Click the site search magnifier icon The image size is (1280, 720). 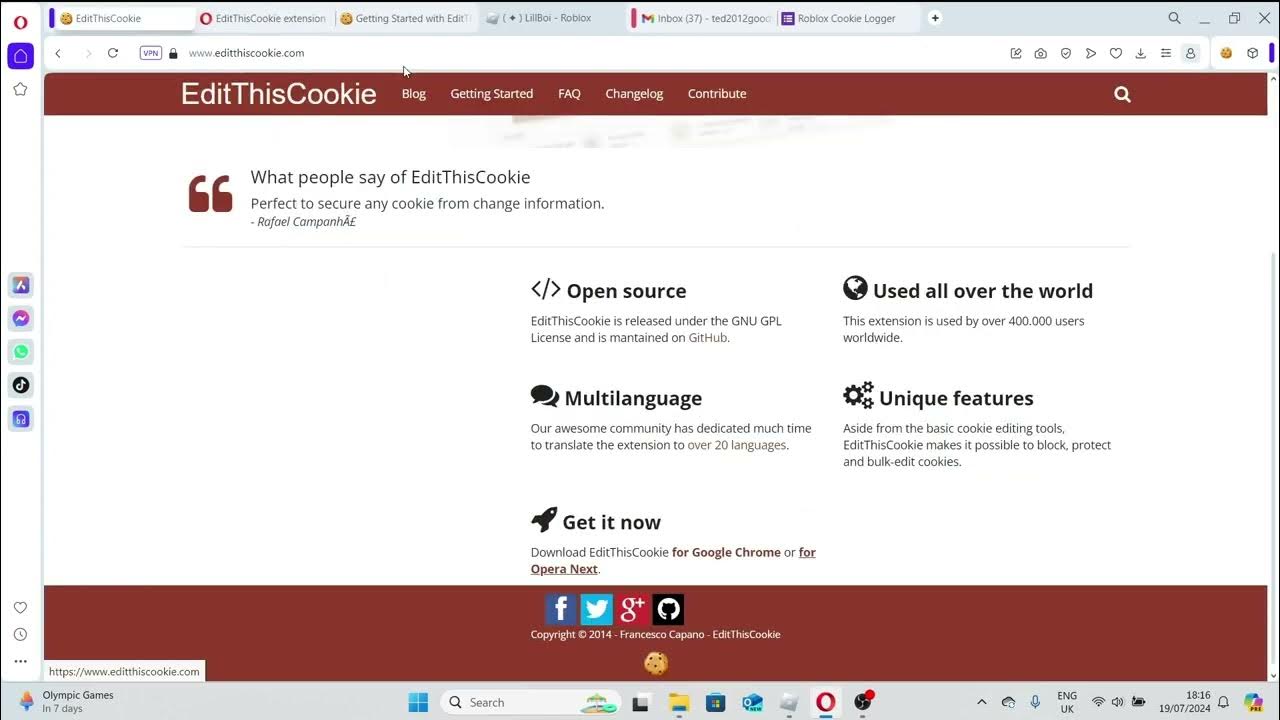[x=1122, y=94]
